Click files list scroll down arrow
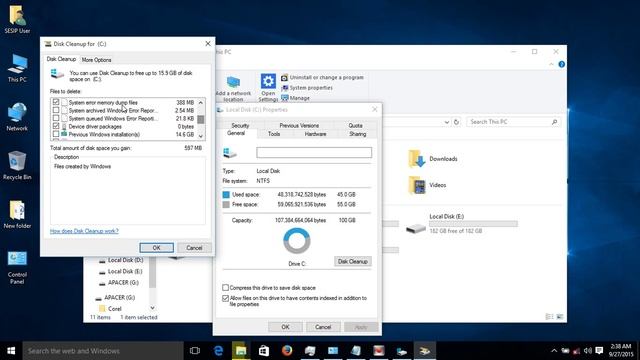 pos(200,136)
